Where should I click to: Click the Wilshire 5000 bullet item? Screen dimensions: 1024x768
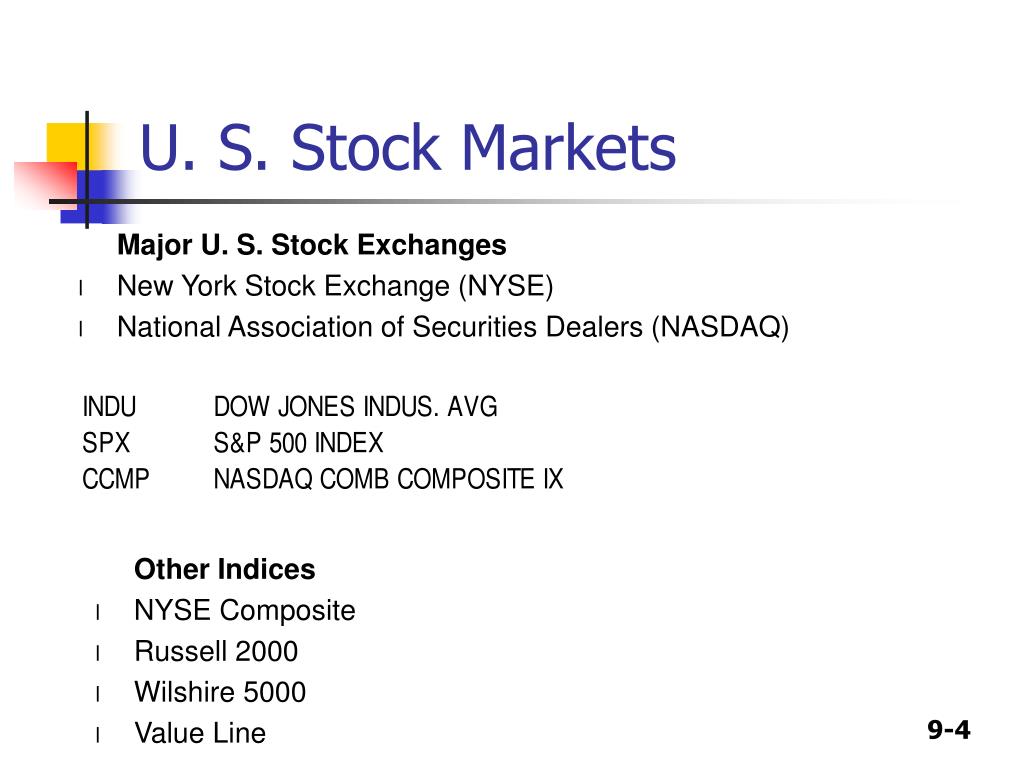(x=220, y=692)
